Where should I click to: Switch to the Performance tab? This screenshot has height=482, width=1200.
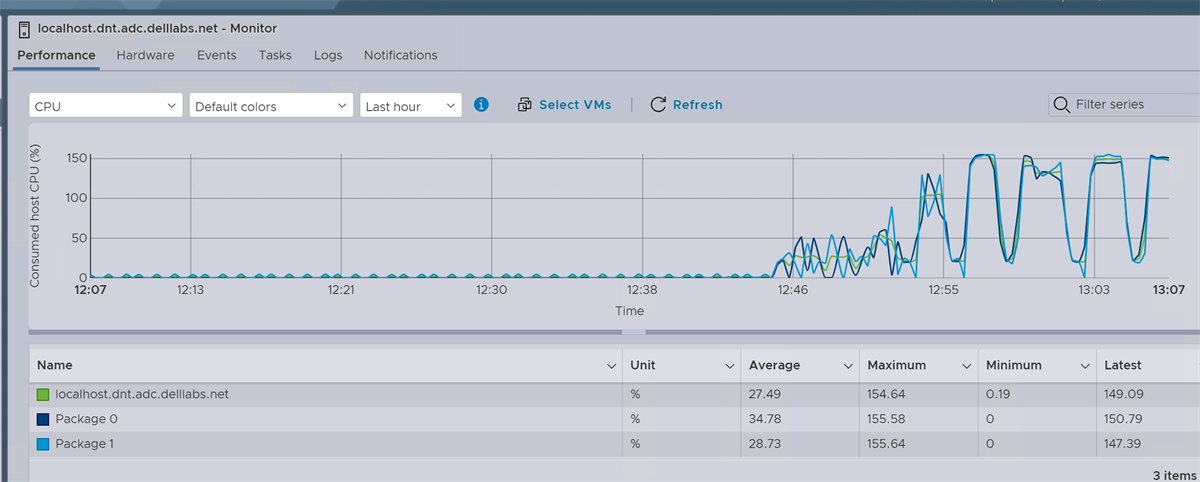pos(56,55)
